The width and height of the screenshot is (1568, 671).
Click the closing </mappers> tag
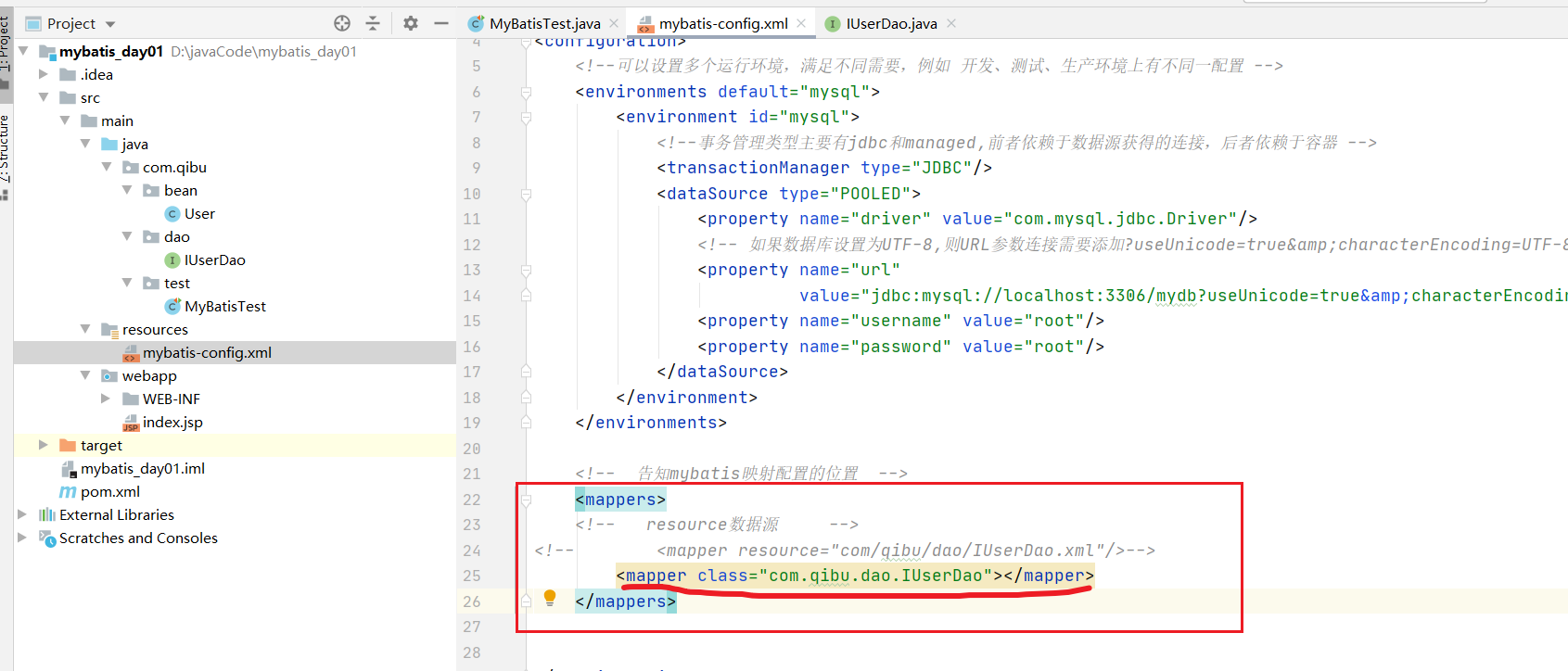pyautogui.click(x=626, y=601)
